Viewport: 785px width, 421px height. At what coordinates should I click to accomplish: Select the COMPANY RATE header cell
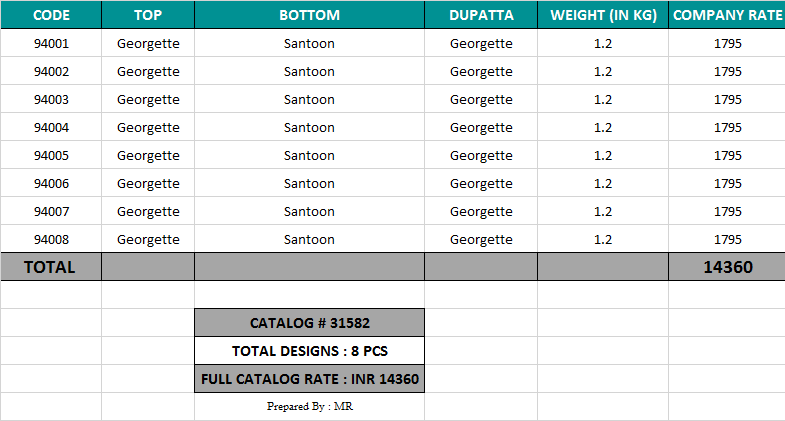pos(727,15)
